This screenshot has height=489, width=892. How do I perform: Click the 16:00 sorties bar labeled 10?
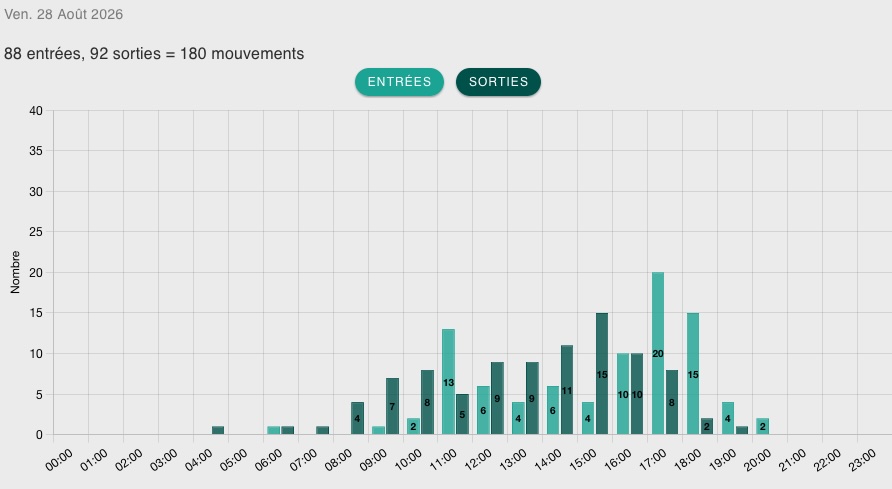click(x=637, y=394)
